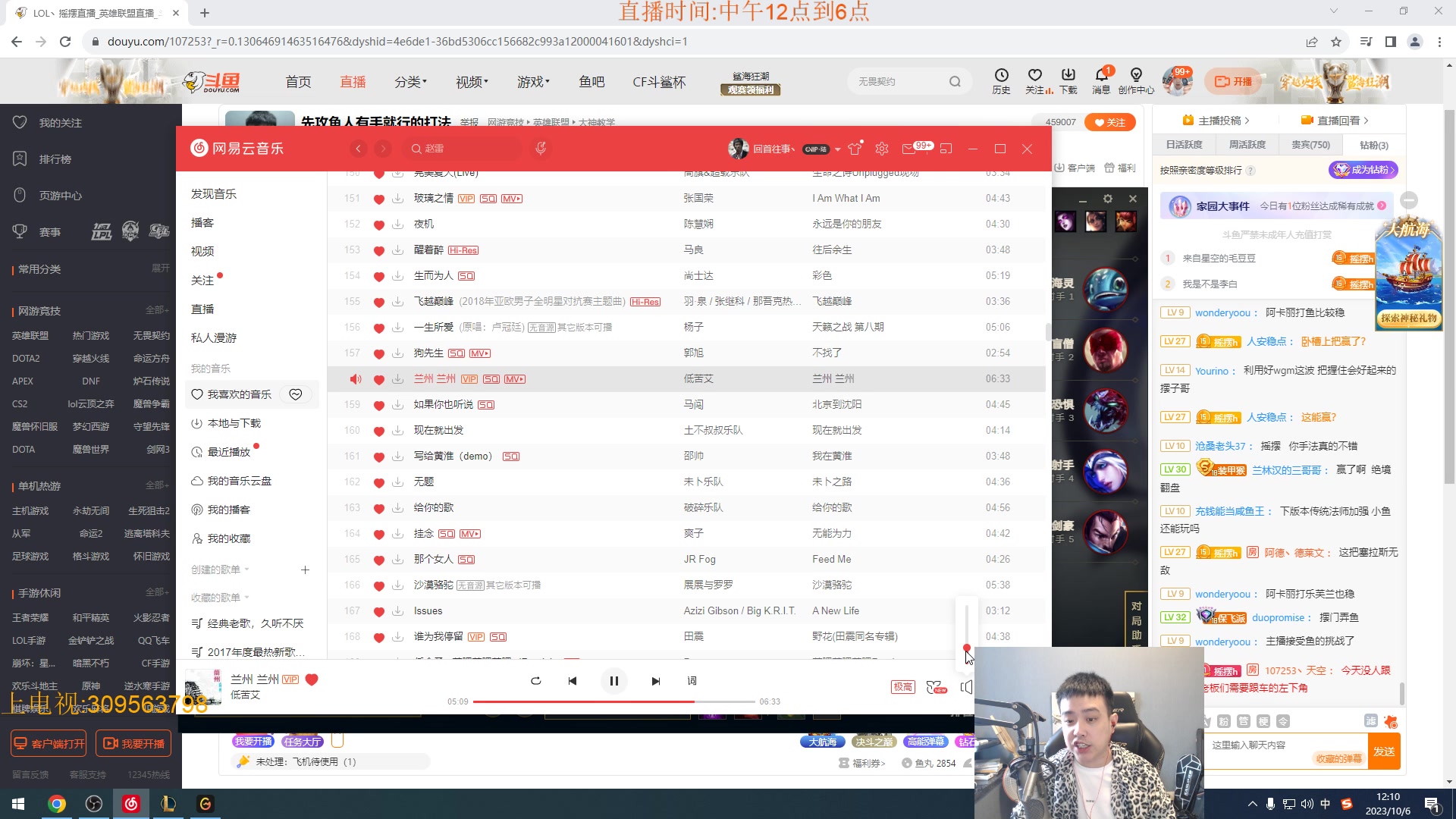The height and width of the screenshot is (819, 1456).
Task: Toggle the loop playback mode
Action: [x=536, y=681]
